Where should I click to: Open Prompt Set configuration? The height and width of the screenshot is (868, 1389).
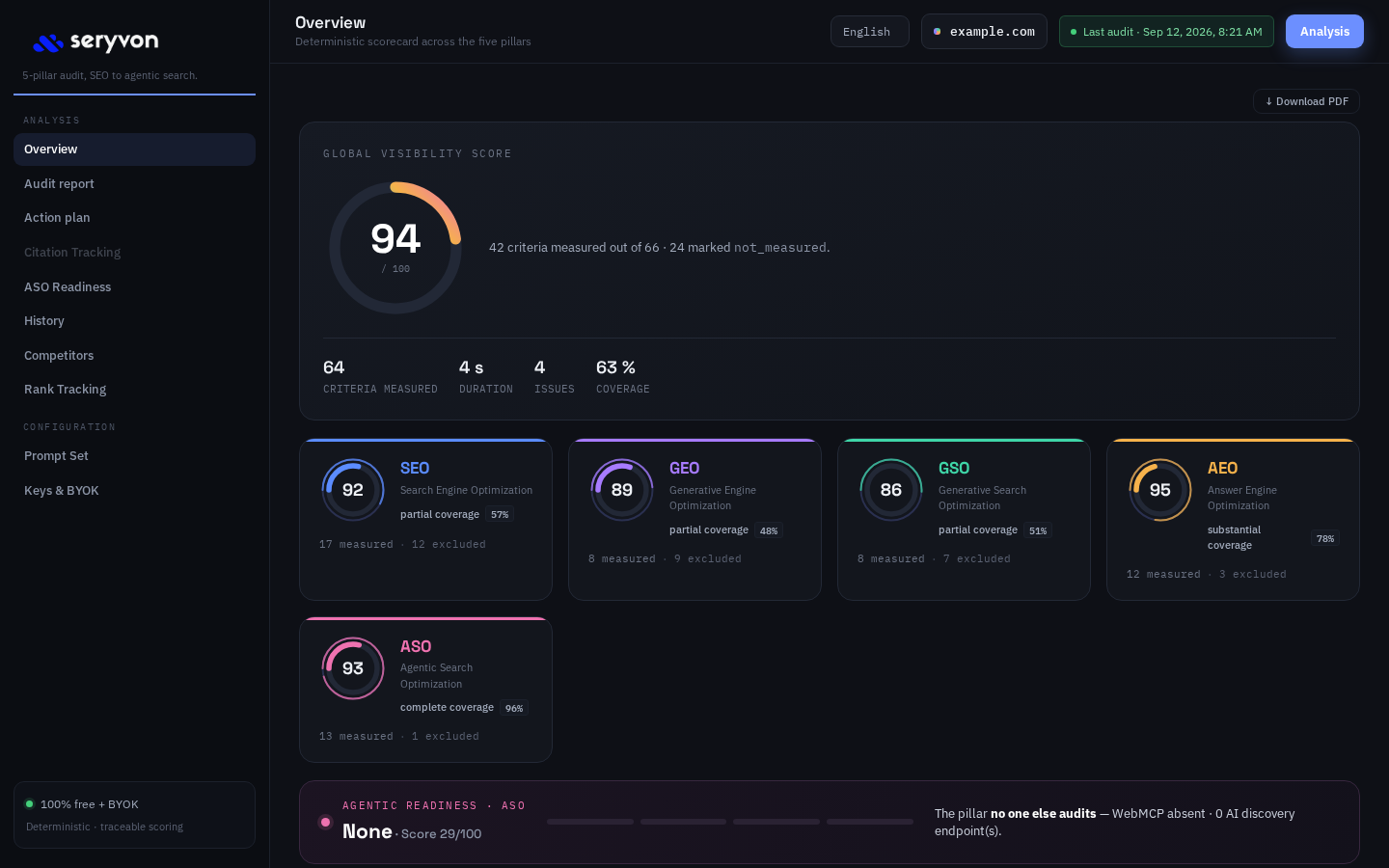tap(134, 456)
